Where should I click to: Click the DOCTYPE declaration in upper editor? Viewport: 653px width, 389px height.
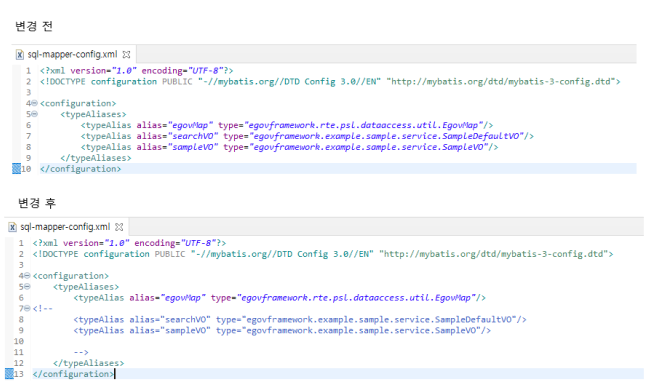click(330, 81)
